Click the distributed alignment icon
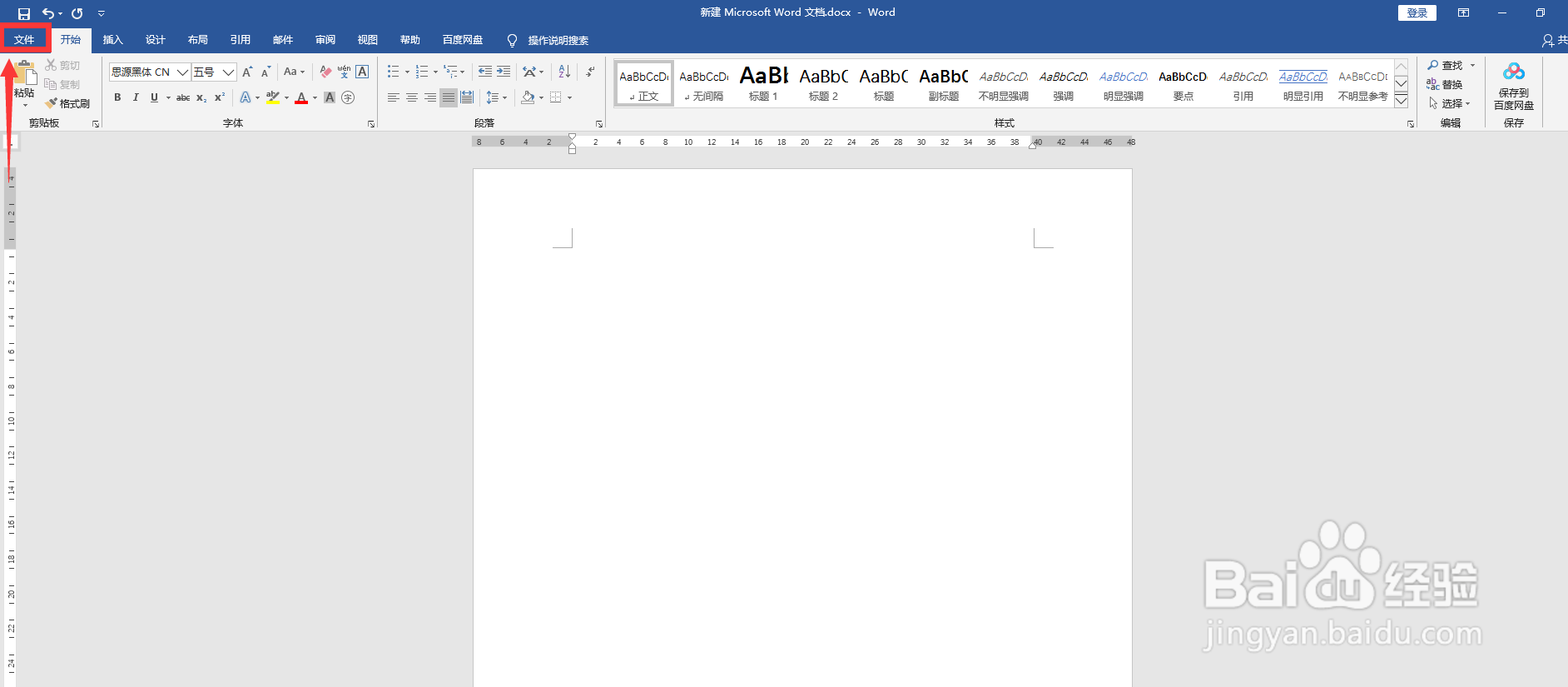 click(467, 97)
